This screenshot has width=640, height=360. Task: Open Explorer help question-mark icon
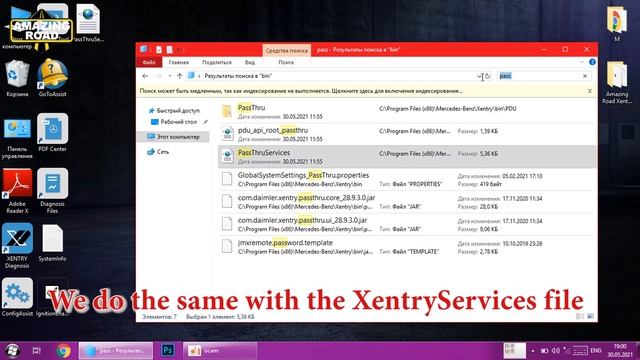tap(592, 62)
